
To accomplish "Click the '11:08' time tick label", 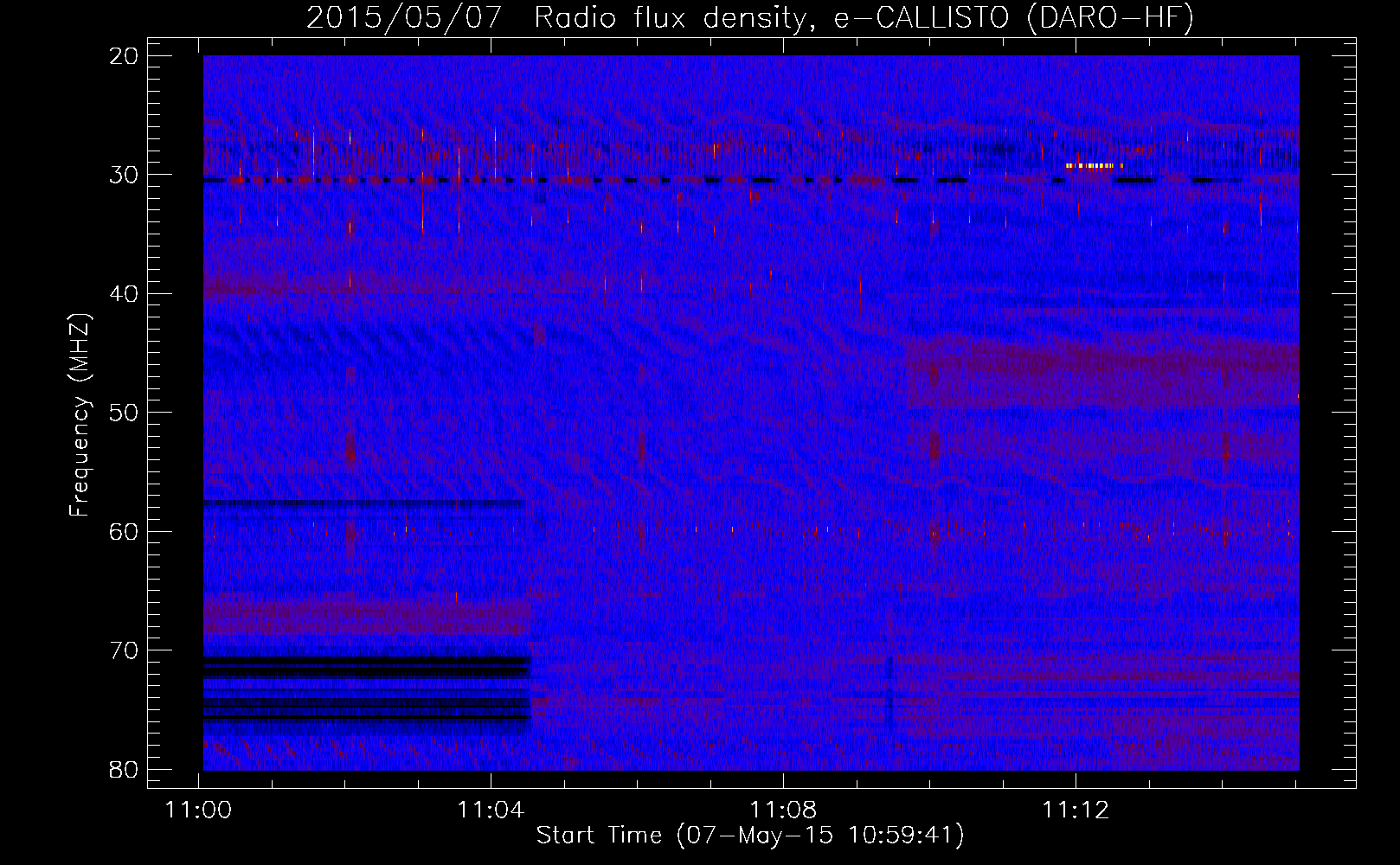I will (783, 811).
